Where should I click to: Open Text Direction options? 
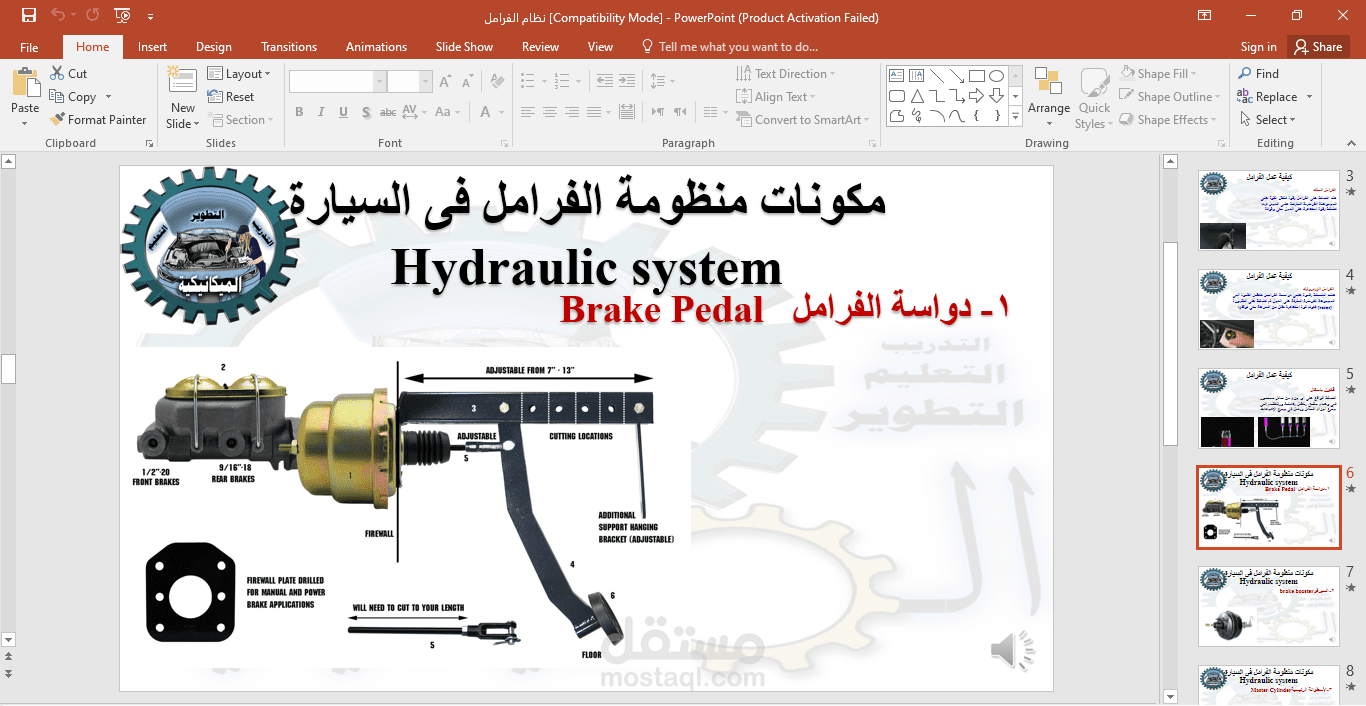click(x=786, y=74)
